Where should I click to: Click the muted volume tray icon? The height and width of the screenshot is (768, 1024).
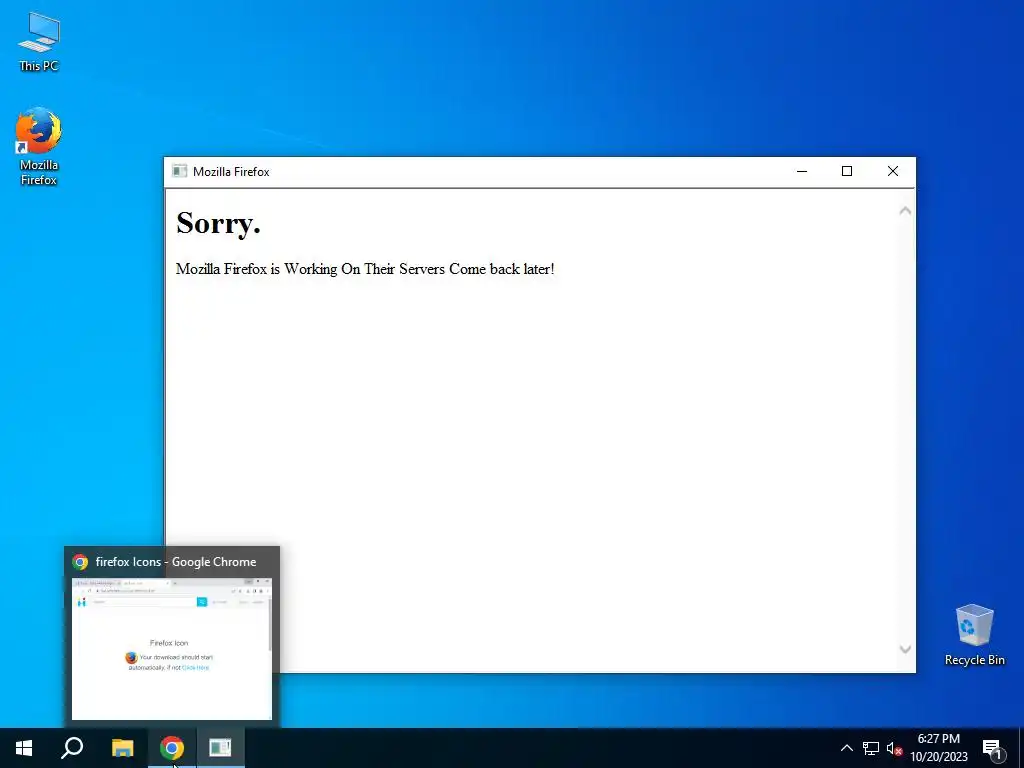pos(894,748)
